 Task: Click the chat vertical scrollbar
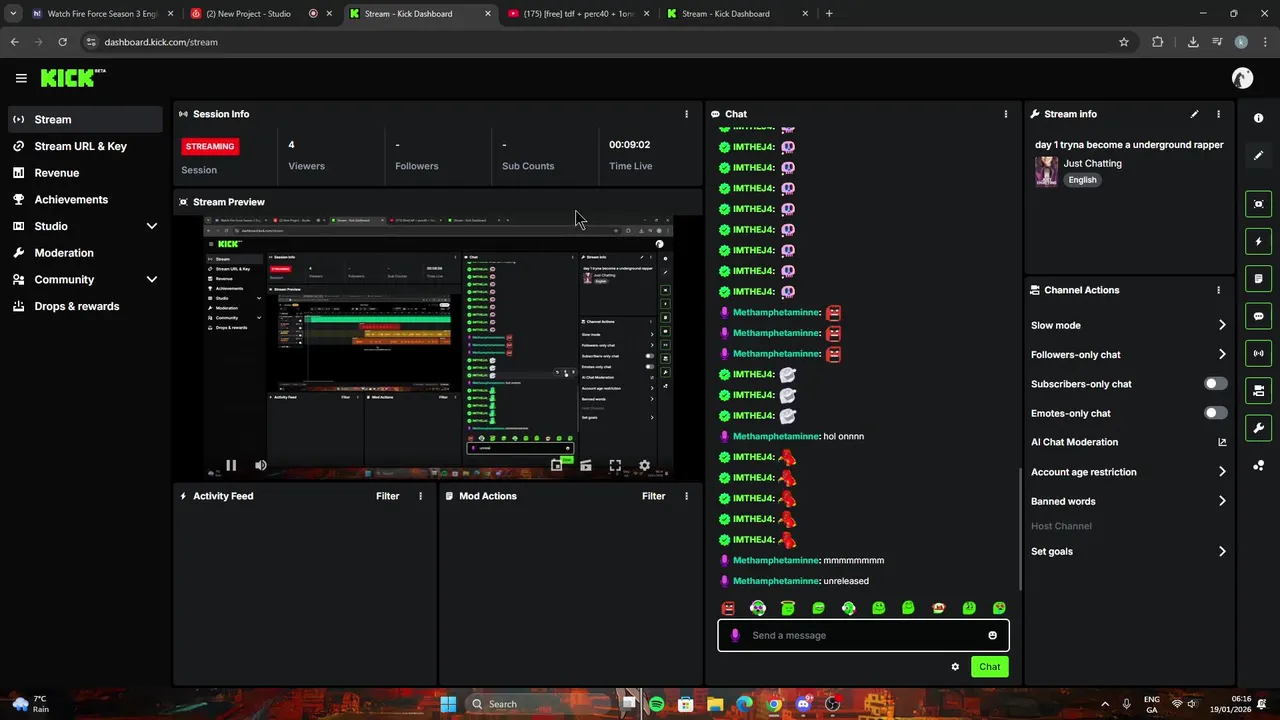pos(1019,527)
